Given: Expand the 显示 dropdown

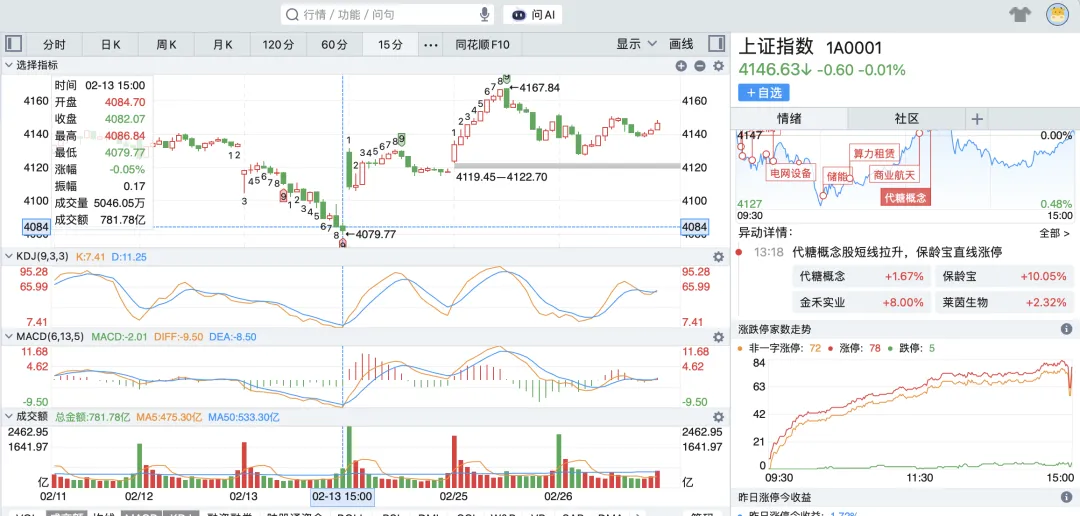Looking at the screenshot, I should point(636,44).
